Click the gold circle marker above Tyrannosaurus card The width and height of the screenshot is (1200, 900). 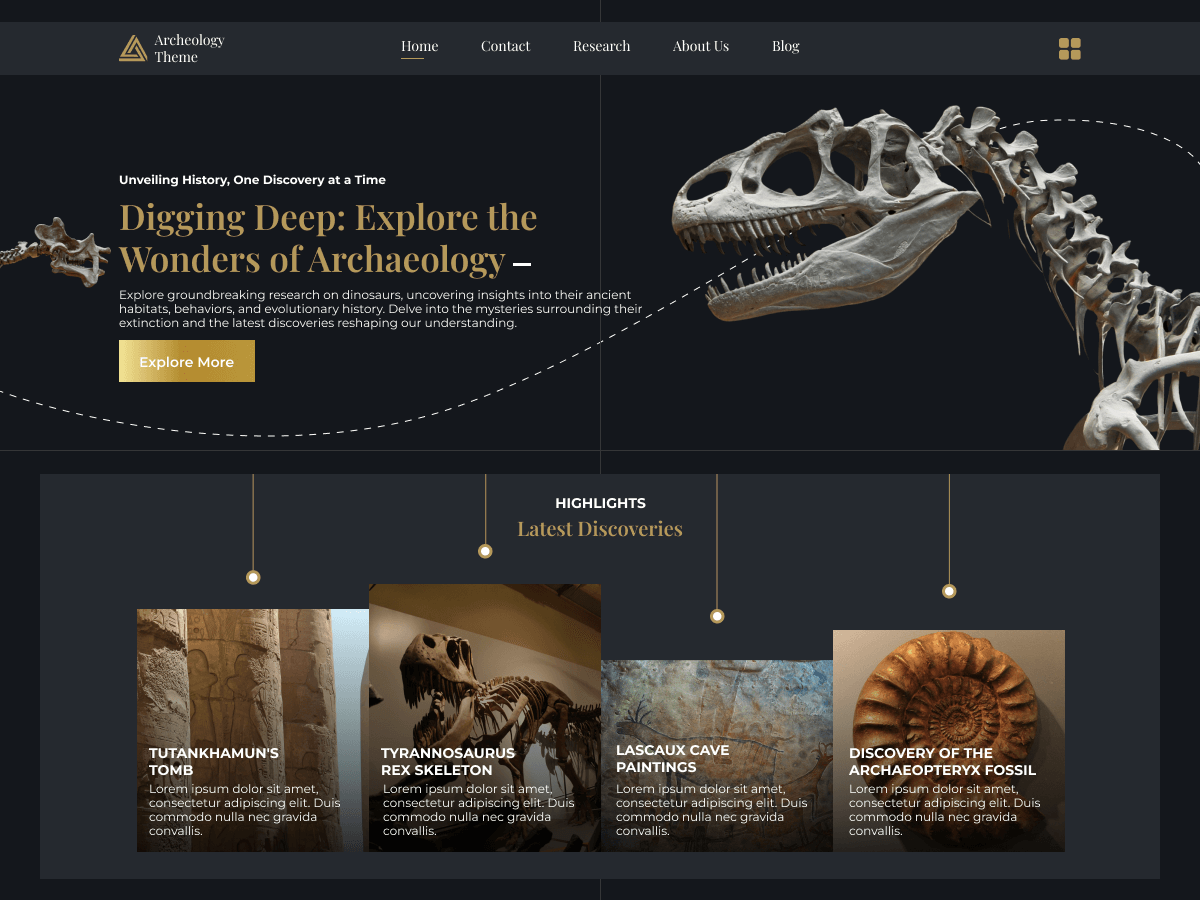(x=485, y=550)
